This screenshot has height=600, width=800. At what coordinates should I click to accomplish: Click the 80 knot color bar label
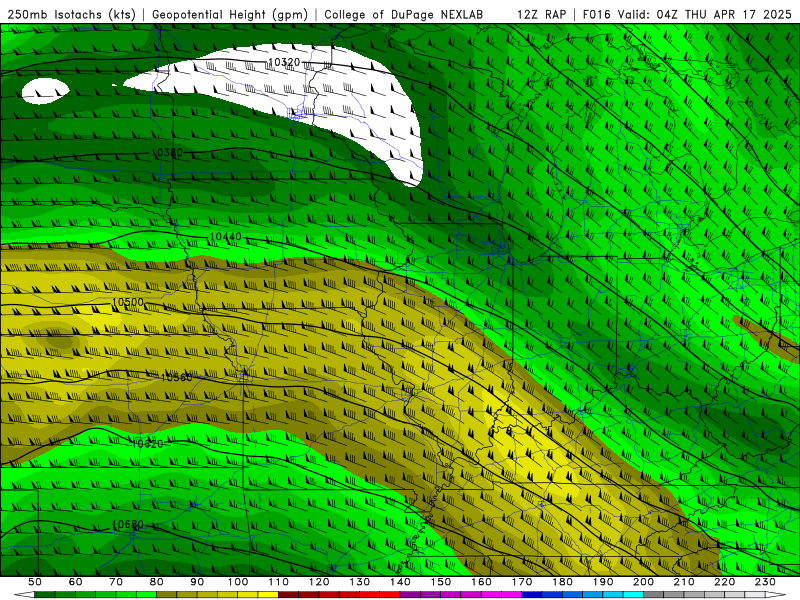(157, 582)
